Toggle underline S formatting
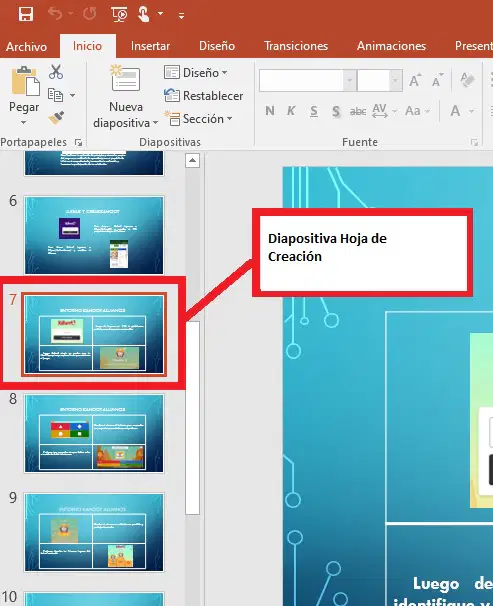The height and width of the screenshot is (606, 493). [x=314, y=111]
